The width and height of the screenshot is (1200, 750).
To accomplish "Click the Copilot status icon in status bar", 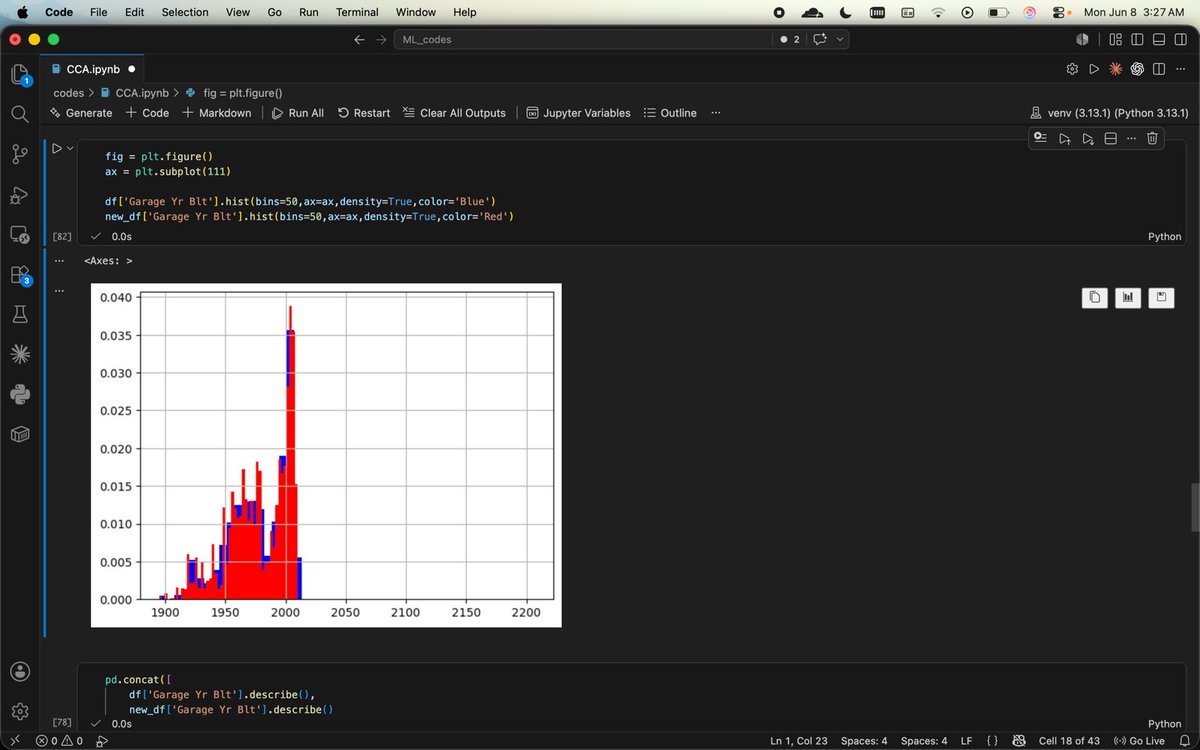I will coord(1018,741).
